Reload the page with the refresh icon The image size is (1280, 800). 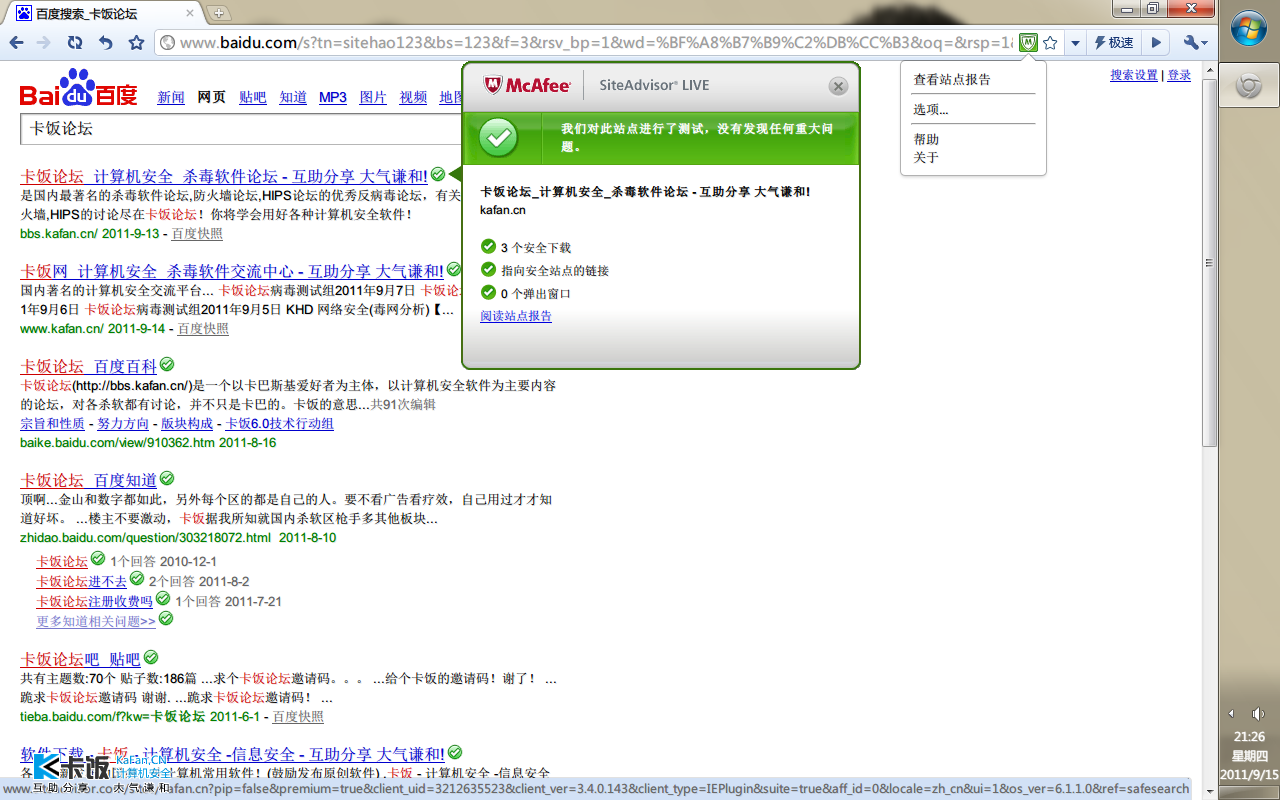[x=75, y=42]
